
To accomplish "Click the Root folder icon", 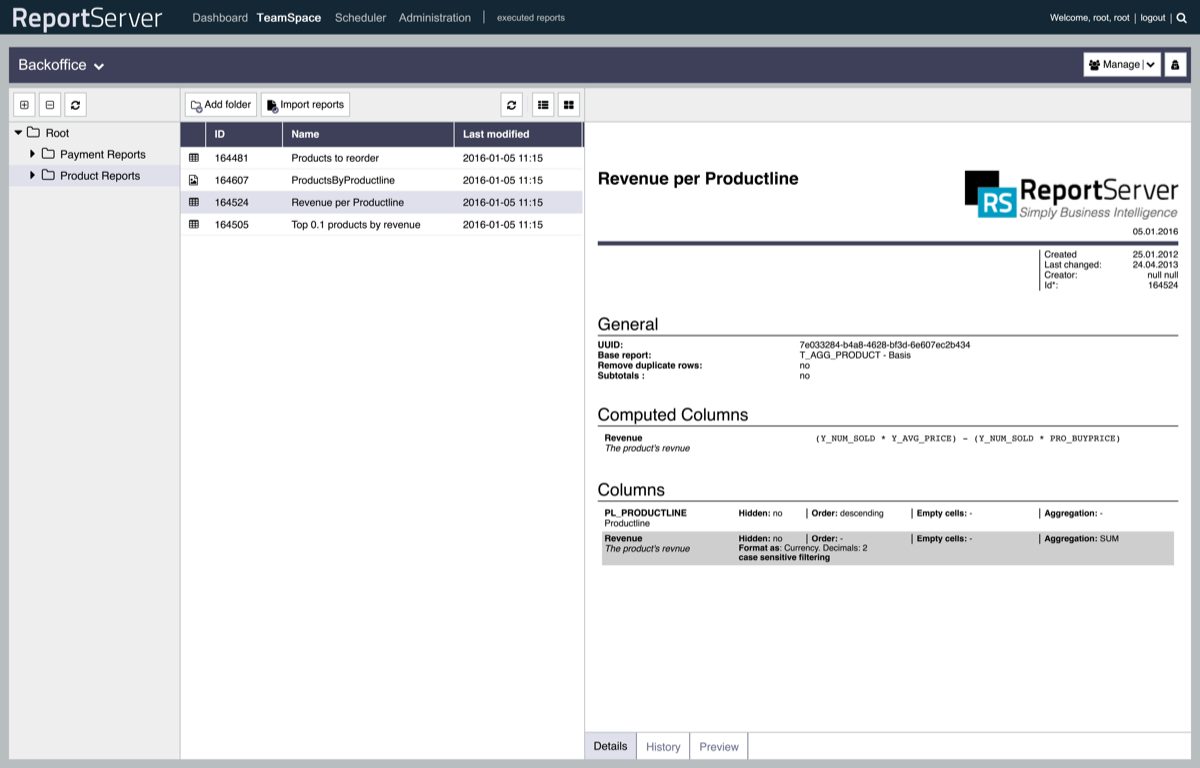I will pos(33,132).
